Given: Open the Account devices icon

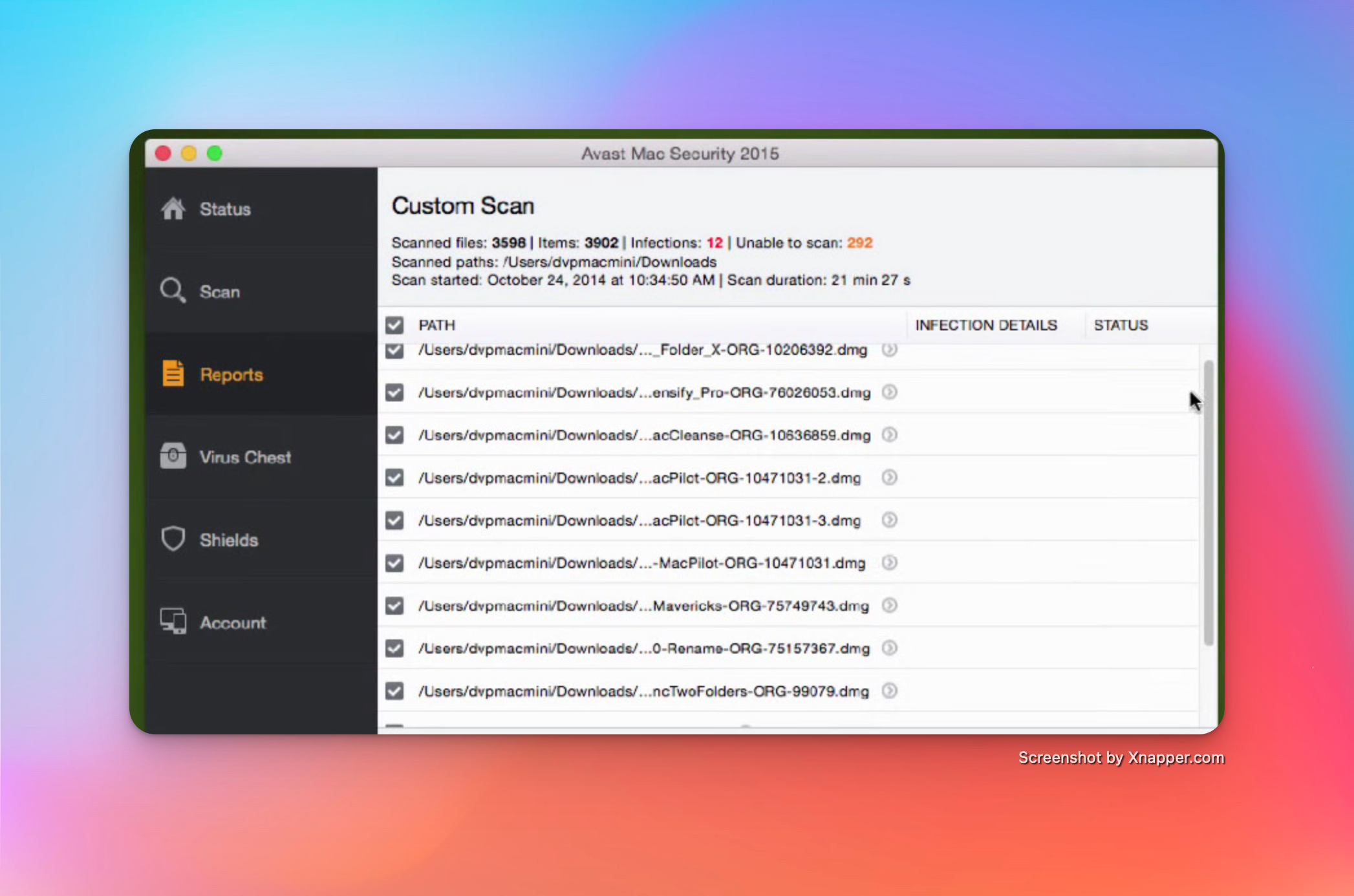Looking at the screenshot, I should (173, 621).
